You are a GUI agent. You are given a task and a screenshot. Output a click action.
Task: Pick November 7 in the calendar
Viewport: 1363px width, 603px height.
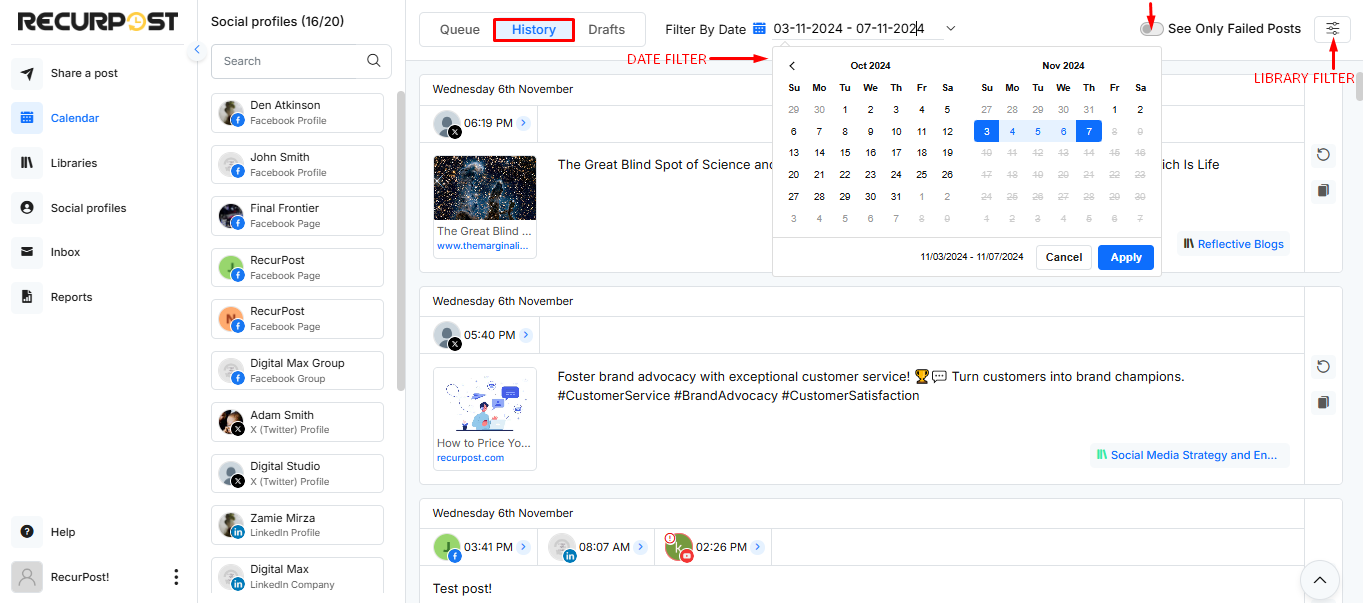coord(1089,131)
